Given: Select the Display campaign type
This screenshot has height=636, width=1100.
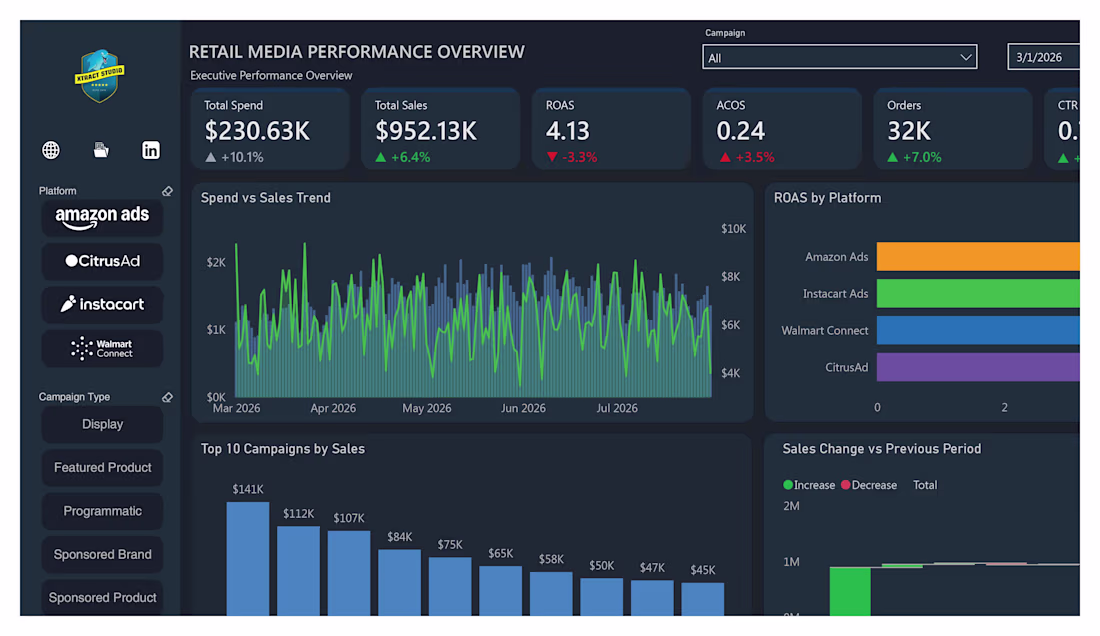Looking at the screenshot, I should (x=102, y=424).
